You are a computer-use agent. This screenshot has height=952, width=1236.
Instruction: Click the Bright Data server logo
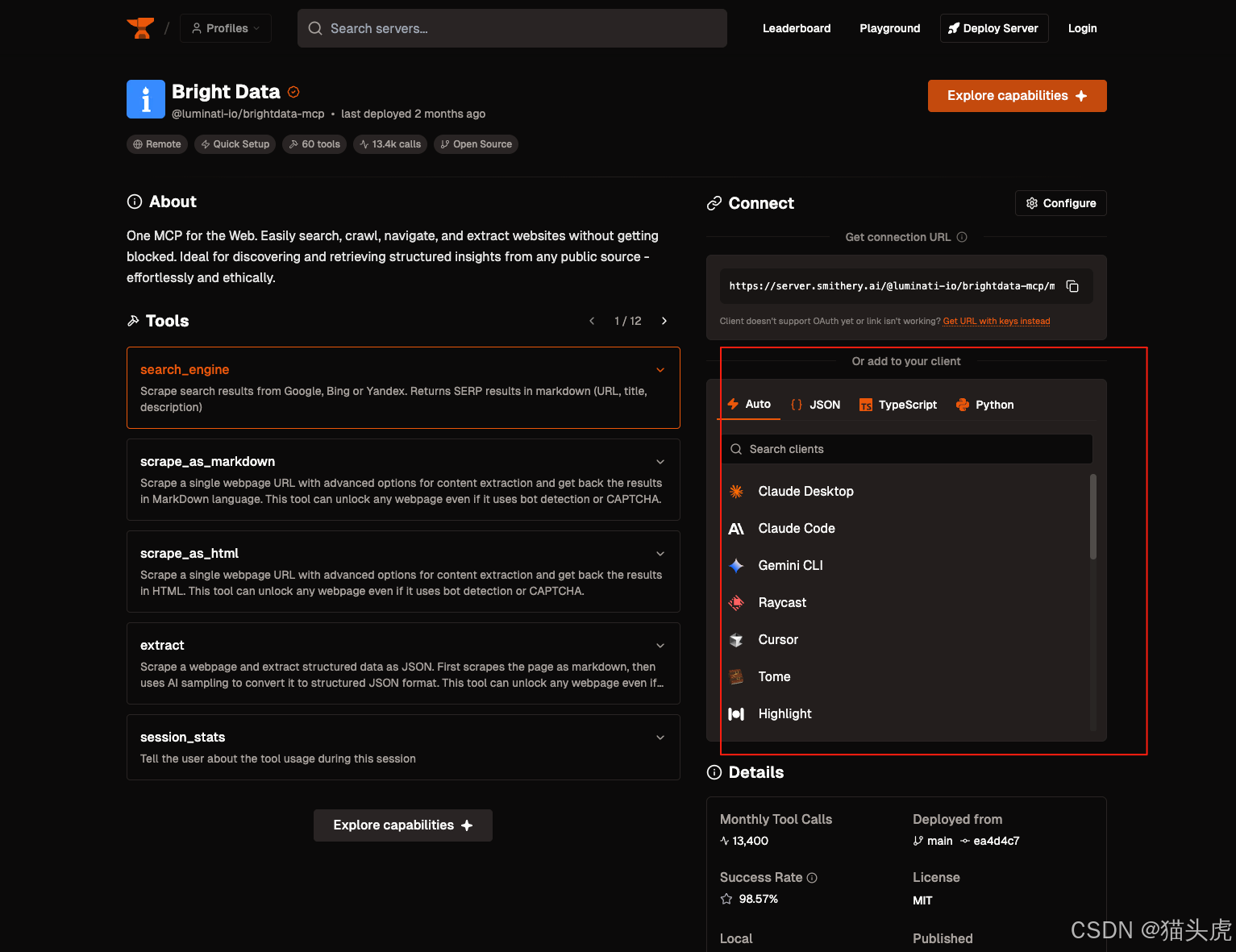coord(146,99)
